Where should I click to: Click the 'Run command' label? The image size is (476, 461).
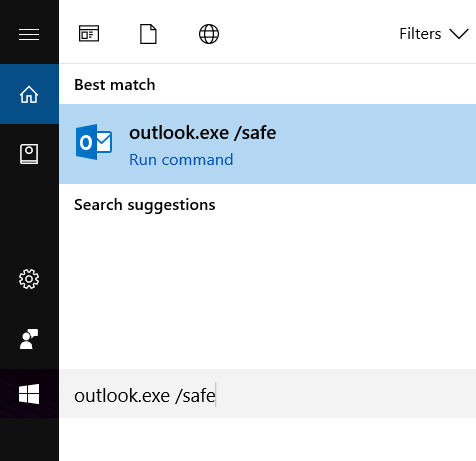coord(181,160)
